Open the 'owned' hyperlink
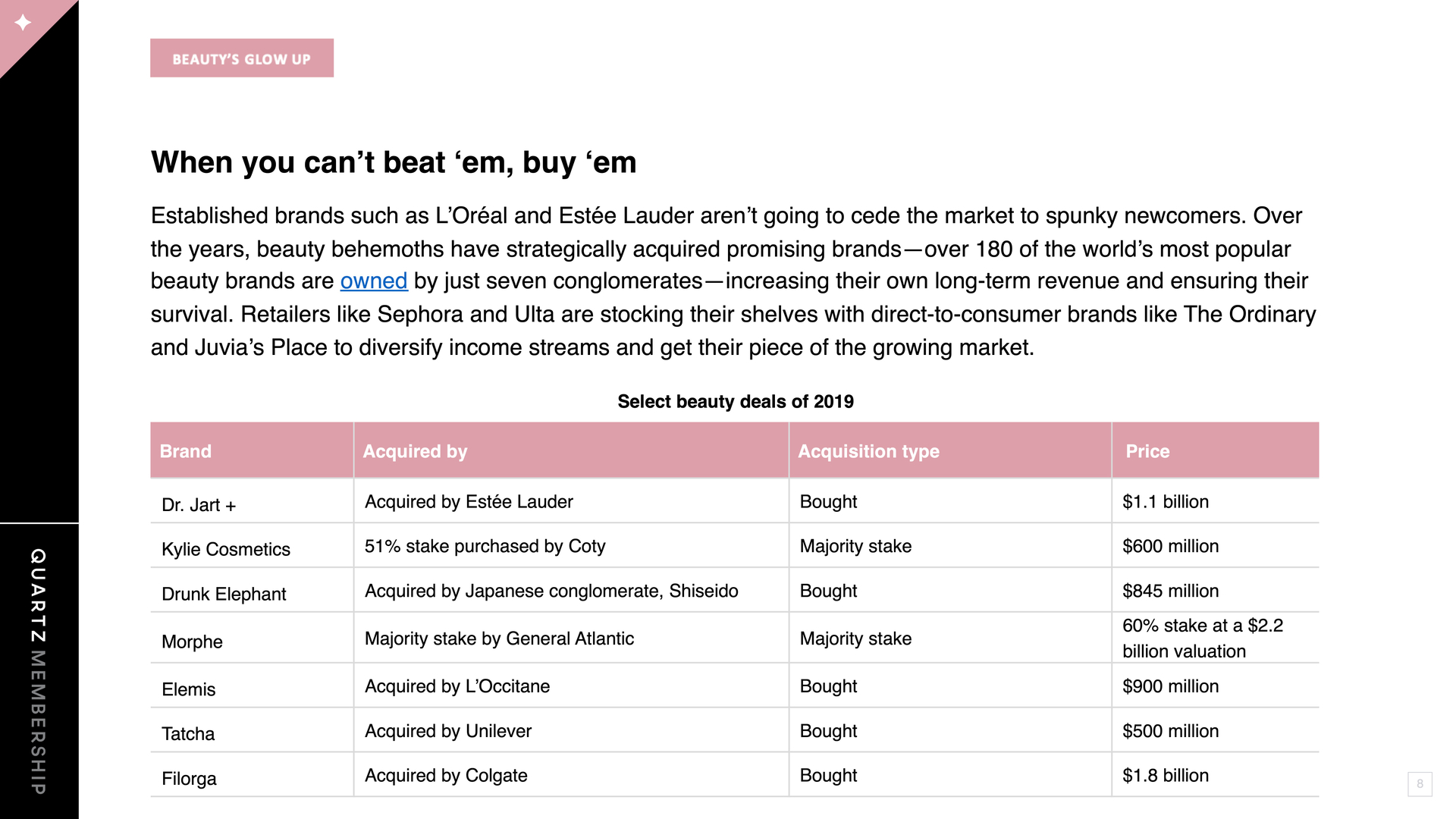 tap(374, 281)
